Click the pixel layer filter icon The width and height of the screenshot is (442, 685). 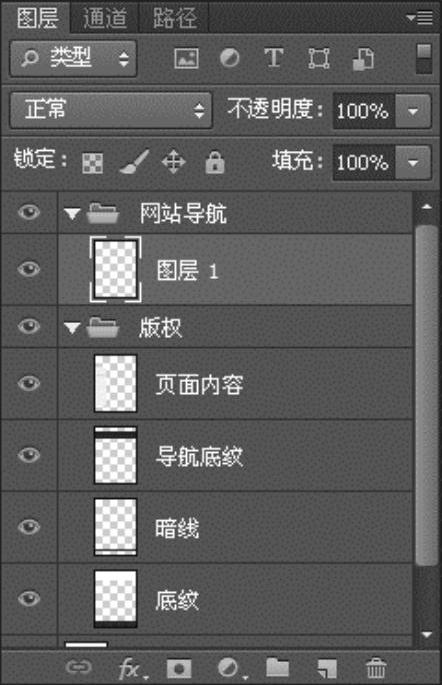[186, 58]
